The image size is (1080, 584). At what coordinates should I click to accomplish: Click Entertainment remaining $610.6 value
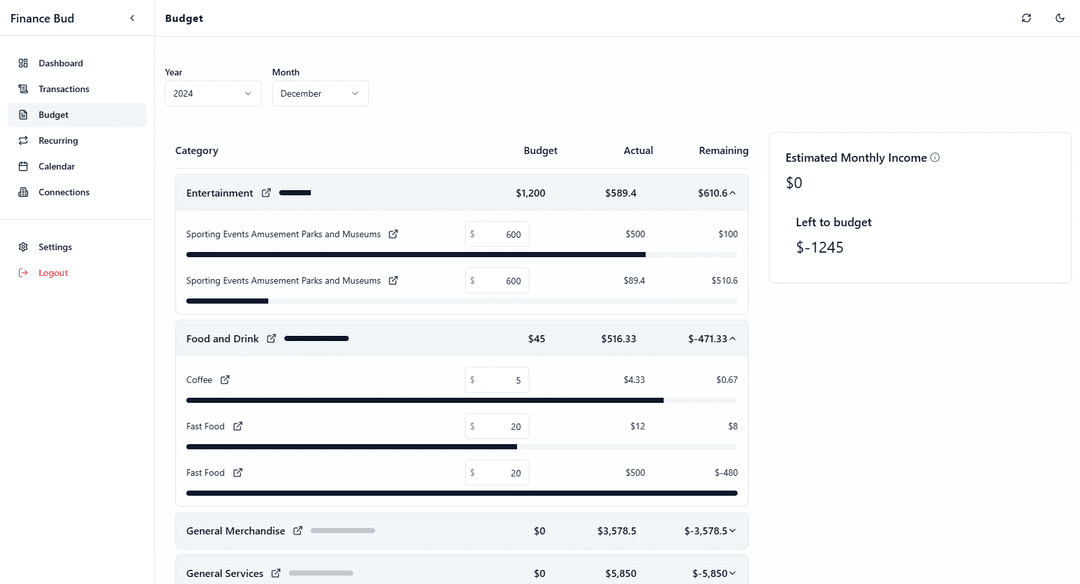tap(712, 194)
